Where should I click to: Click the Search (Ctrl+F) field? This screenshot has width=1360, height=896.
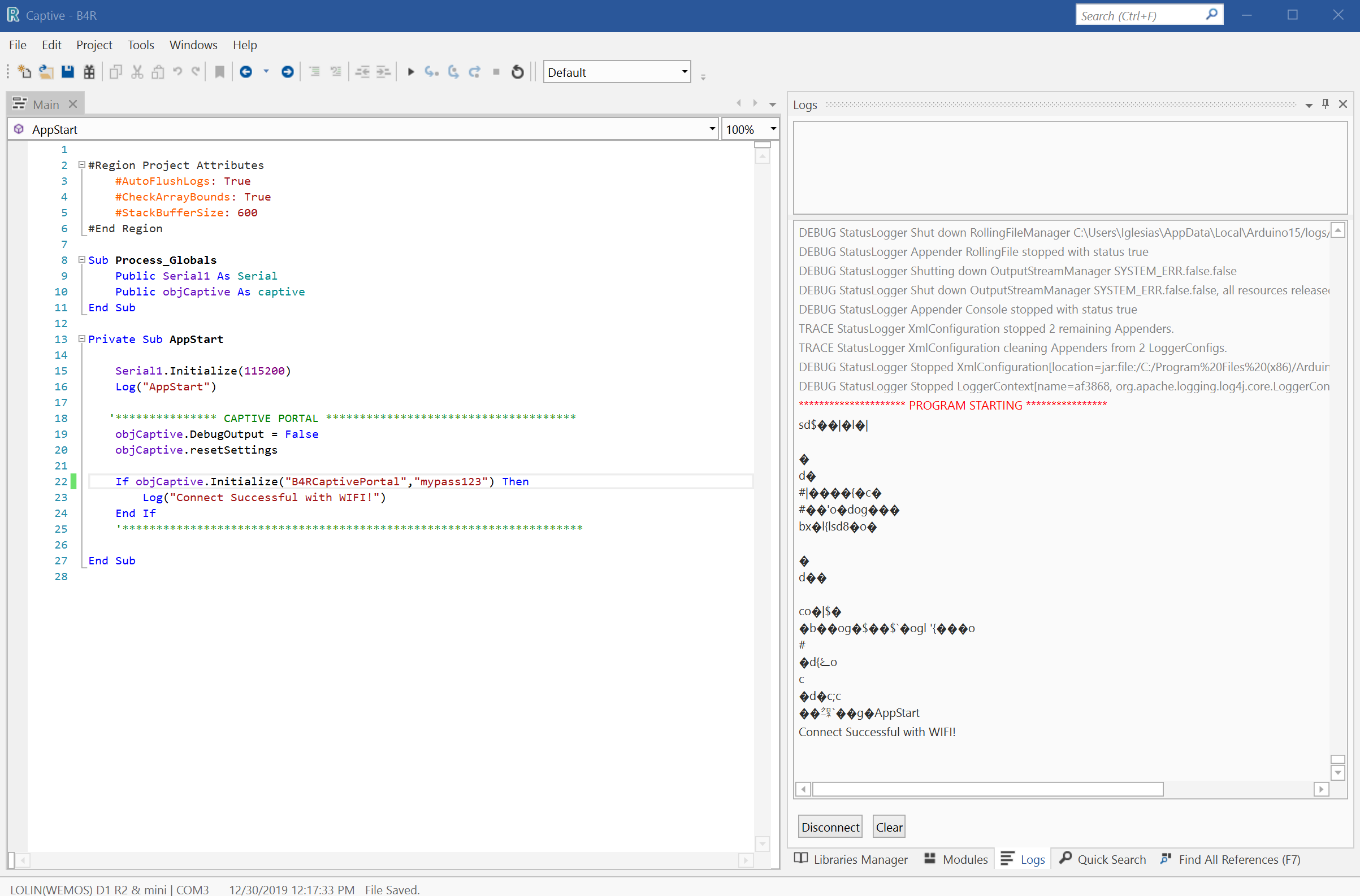[1140, 15]
